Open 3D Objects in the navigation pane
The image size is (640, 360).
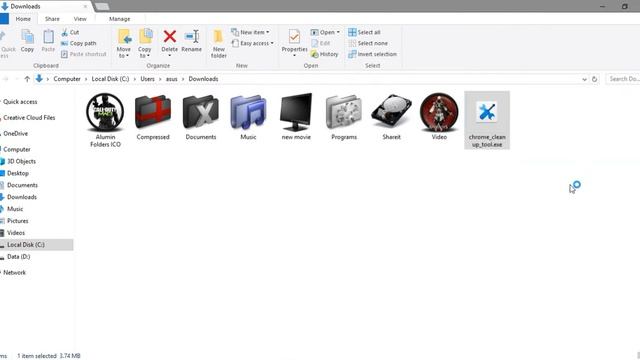click(x=21, y=161)
